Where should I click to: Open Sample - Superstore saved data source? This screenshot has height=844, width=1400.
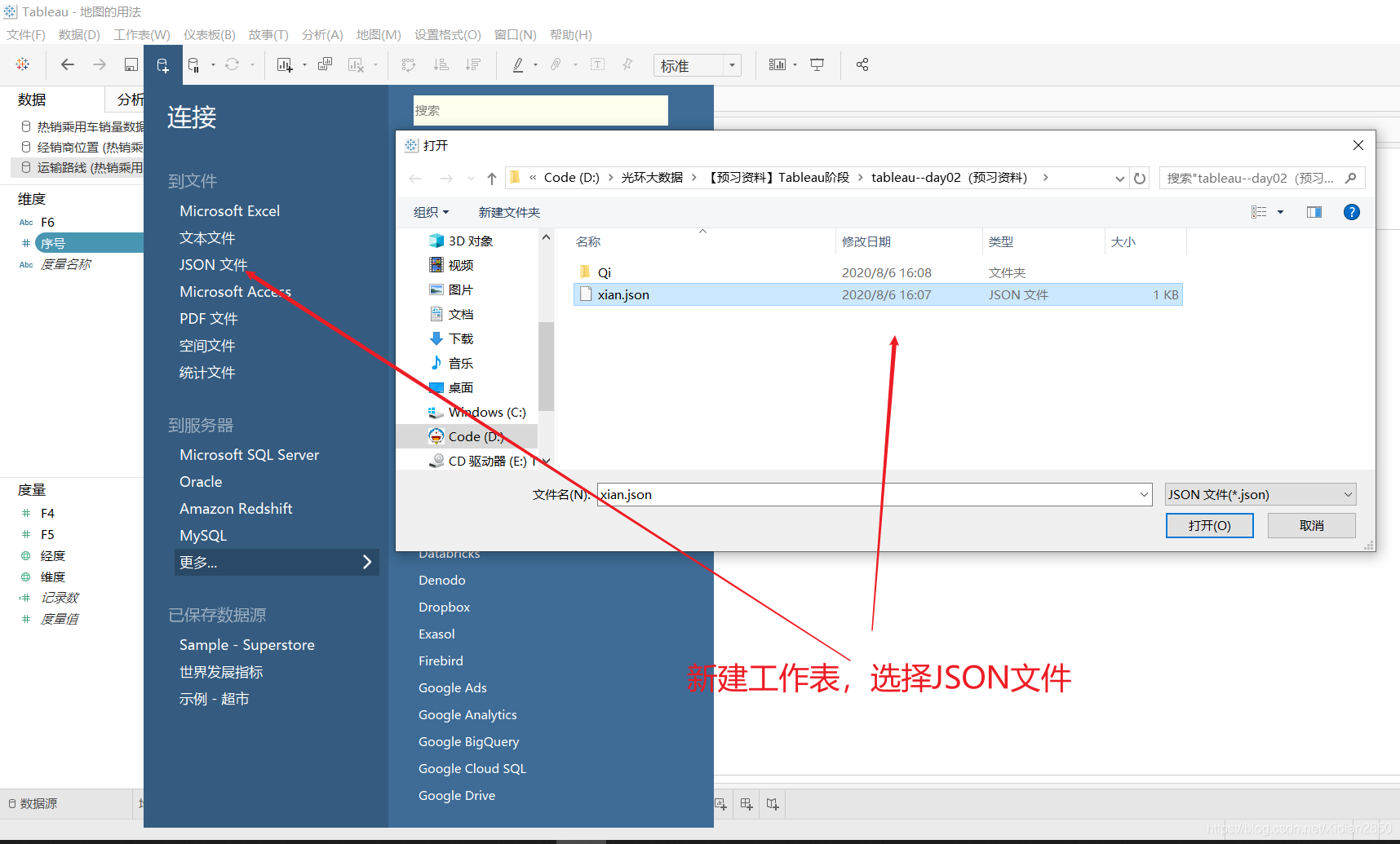tap(246, 644)
